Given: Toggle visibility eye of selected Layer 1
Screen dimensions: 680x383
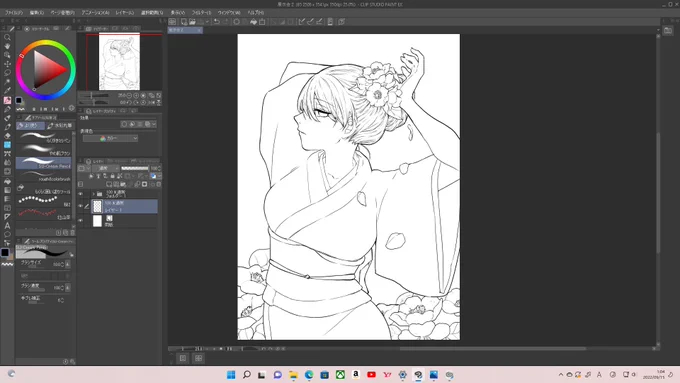Looking at the screenshot, I should coord(81,206).
